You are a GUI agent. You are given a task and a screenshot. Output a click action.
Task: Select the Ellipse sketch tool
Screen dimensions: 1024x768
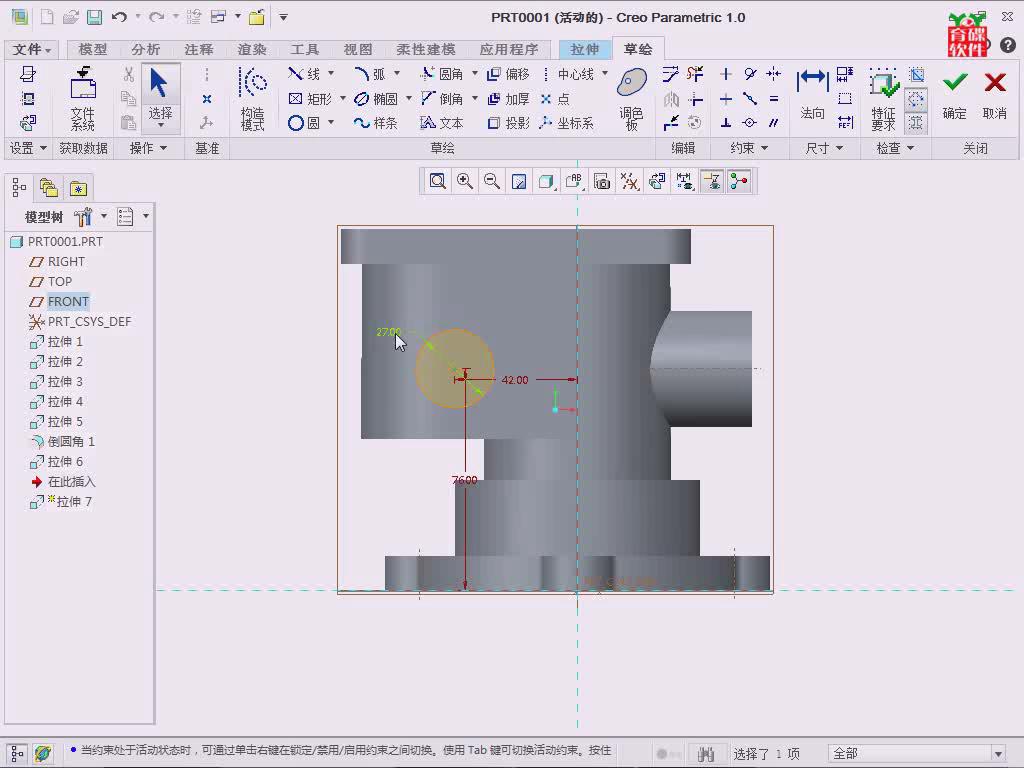tap(376, 99)
